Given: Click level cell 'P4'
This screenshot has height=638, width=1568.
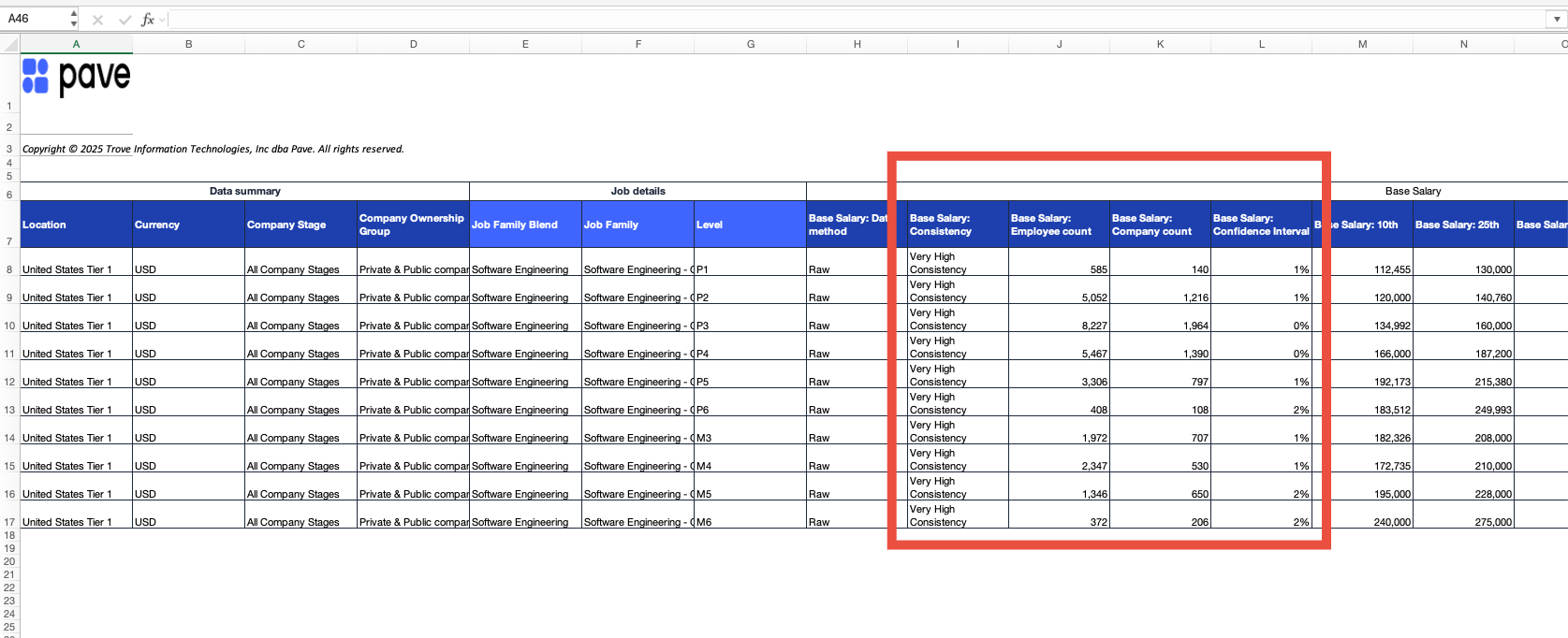Looking at the screenshot, I should coord(751,346).
